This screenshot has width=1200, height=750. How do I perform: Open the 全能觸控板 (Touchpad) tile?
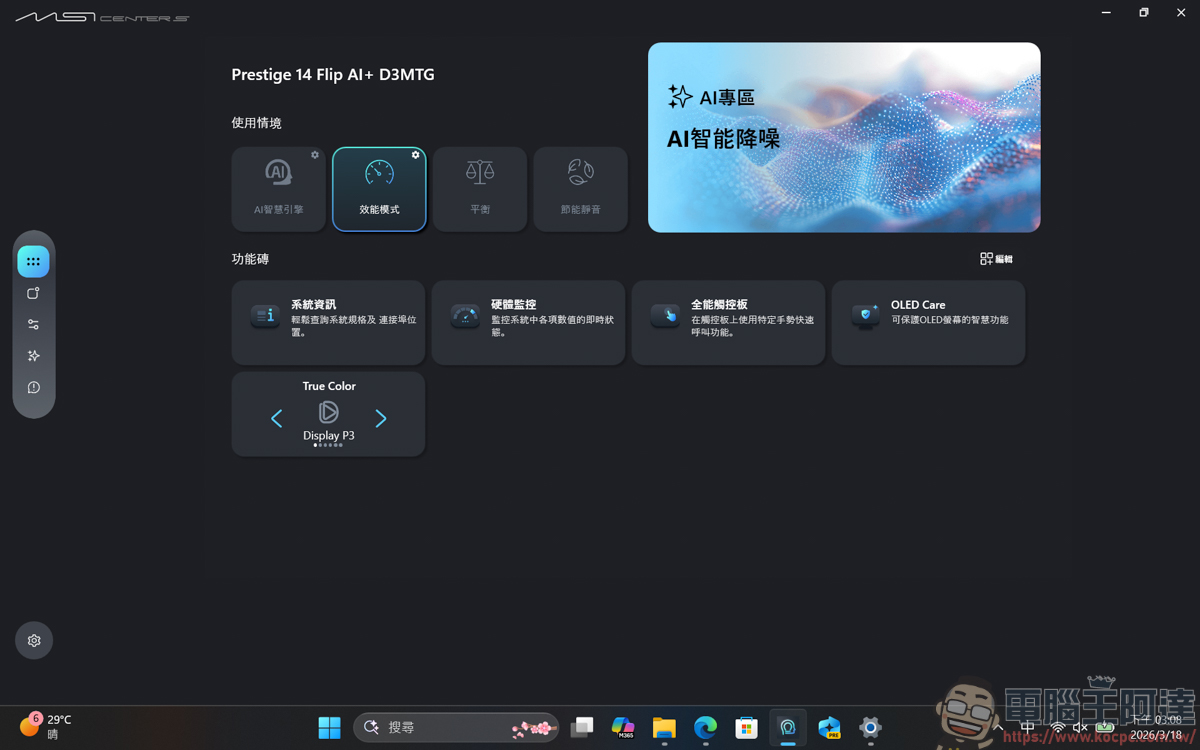tap(728, 322)
